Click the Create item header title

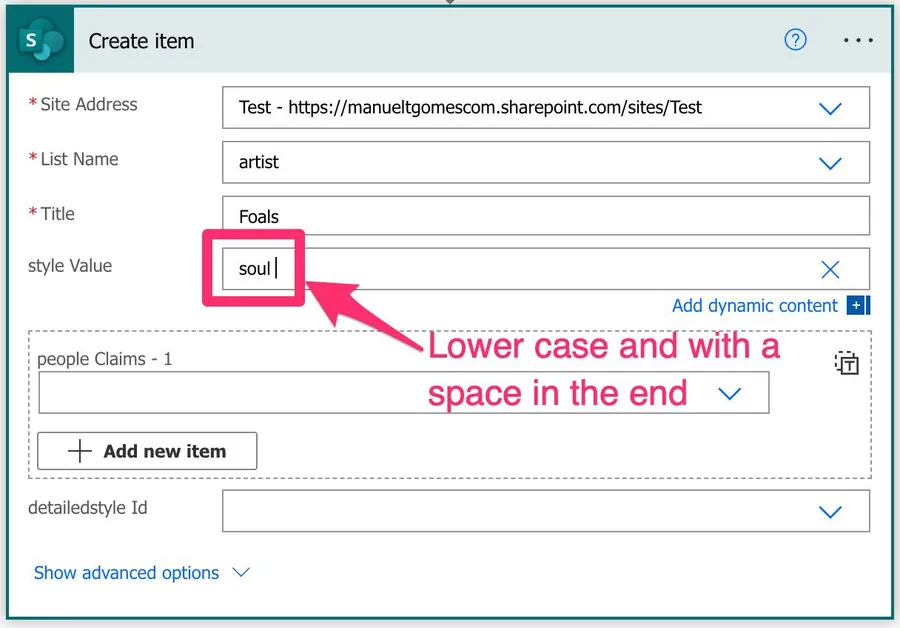(x=141, y=42)
